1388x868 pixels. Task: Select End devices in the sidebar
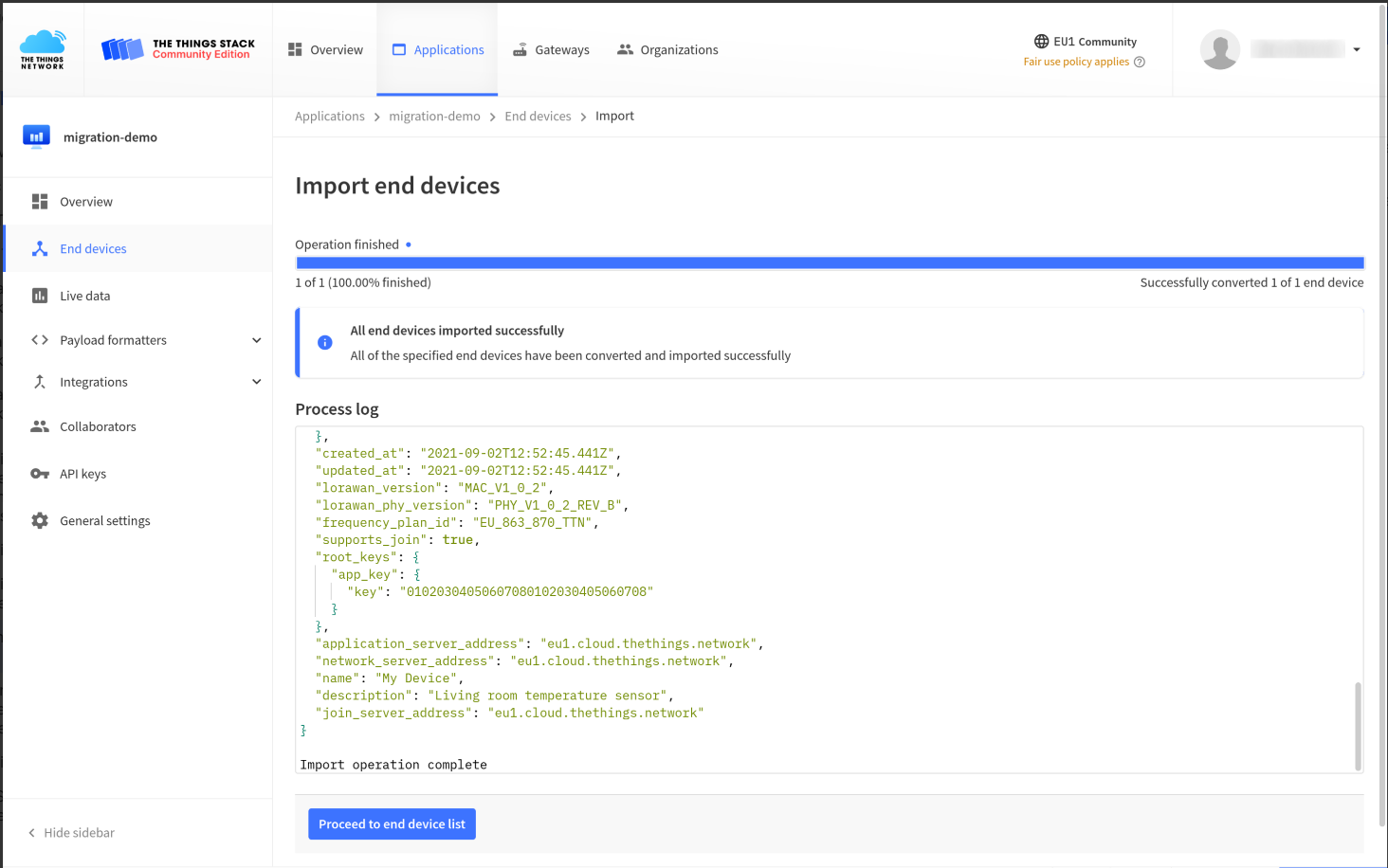click(x=138, y=248)
